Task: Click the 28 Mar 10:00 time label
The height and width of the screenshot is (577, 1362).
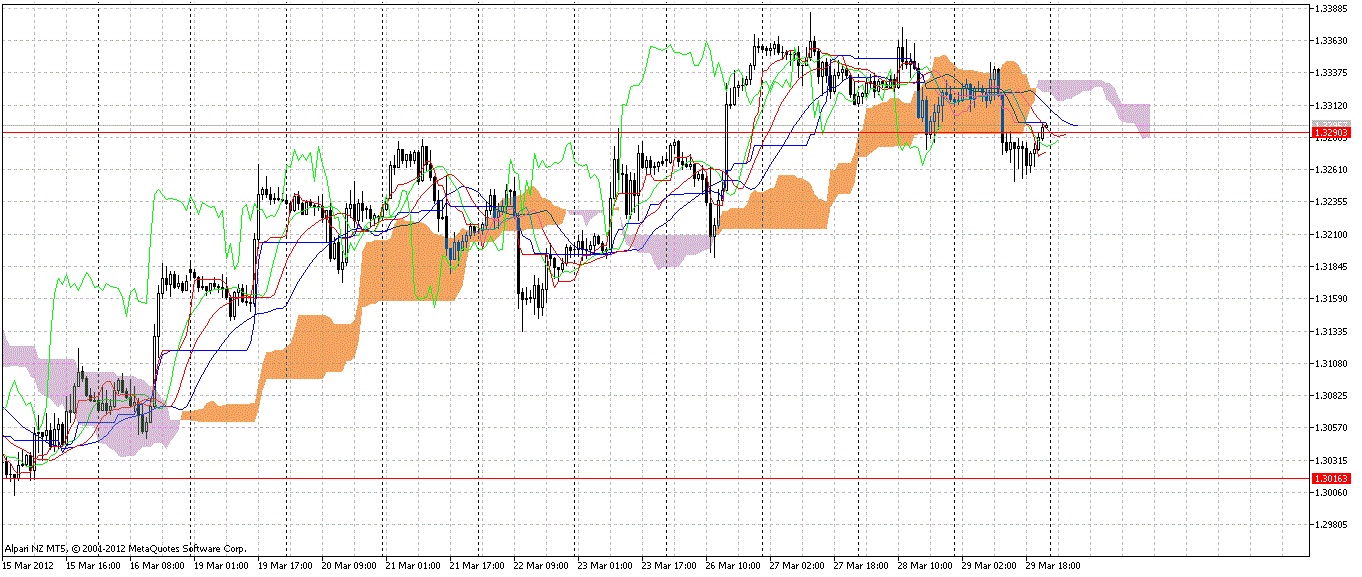Action: pyautogui.click(x=927, y=565)
